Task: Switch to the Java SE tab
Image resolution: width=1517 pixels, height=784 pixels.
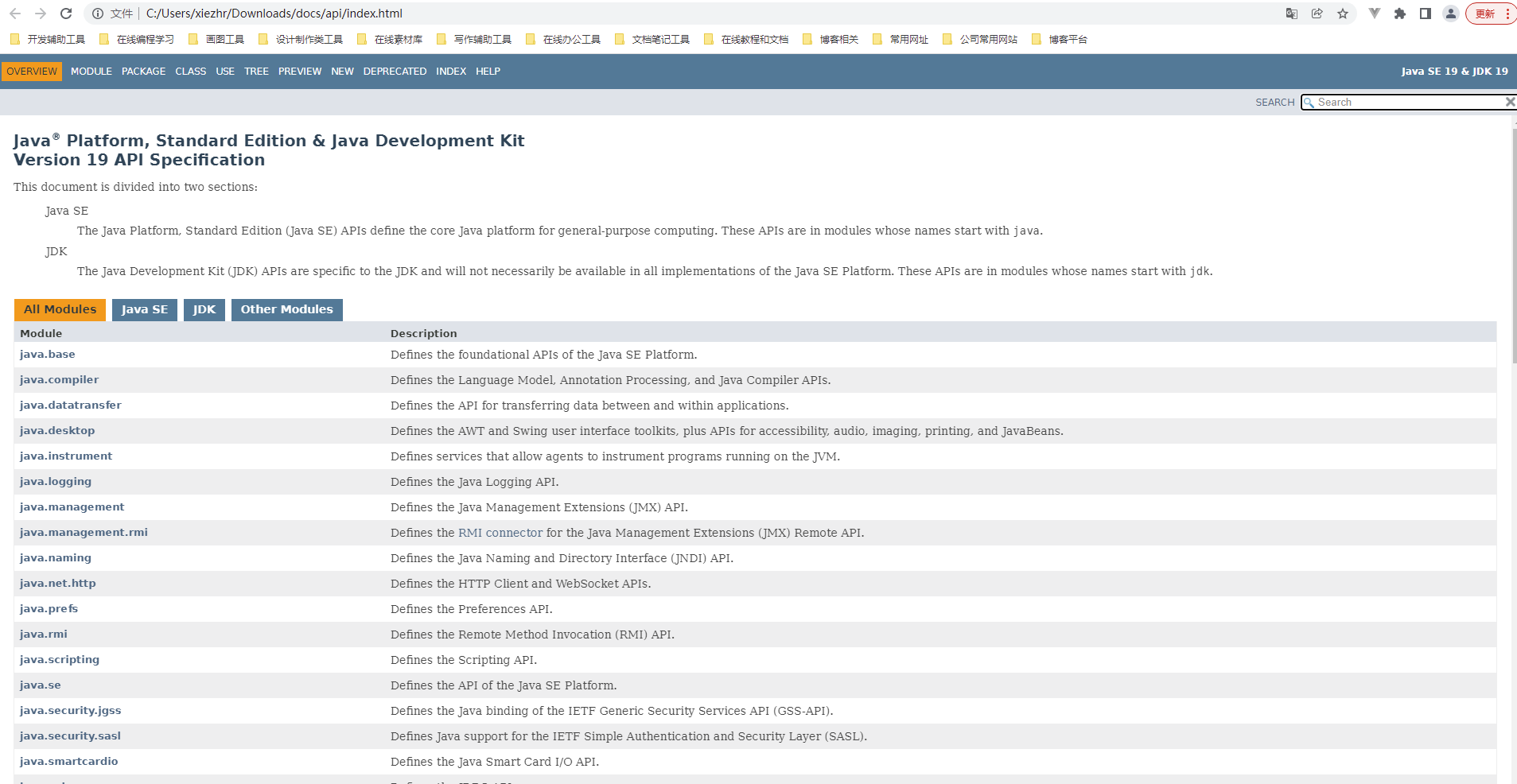Action: click(x=145, y=310)
